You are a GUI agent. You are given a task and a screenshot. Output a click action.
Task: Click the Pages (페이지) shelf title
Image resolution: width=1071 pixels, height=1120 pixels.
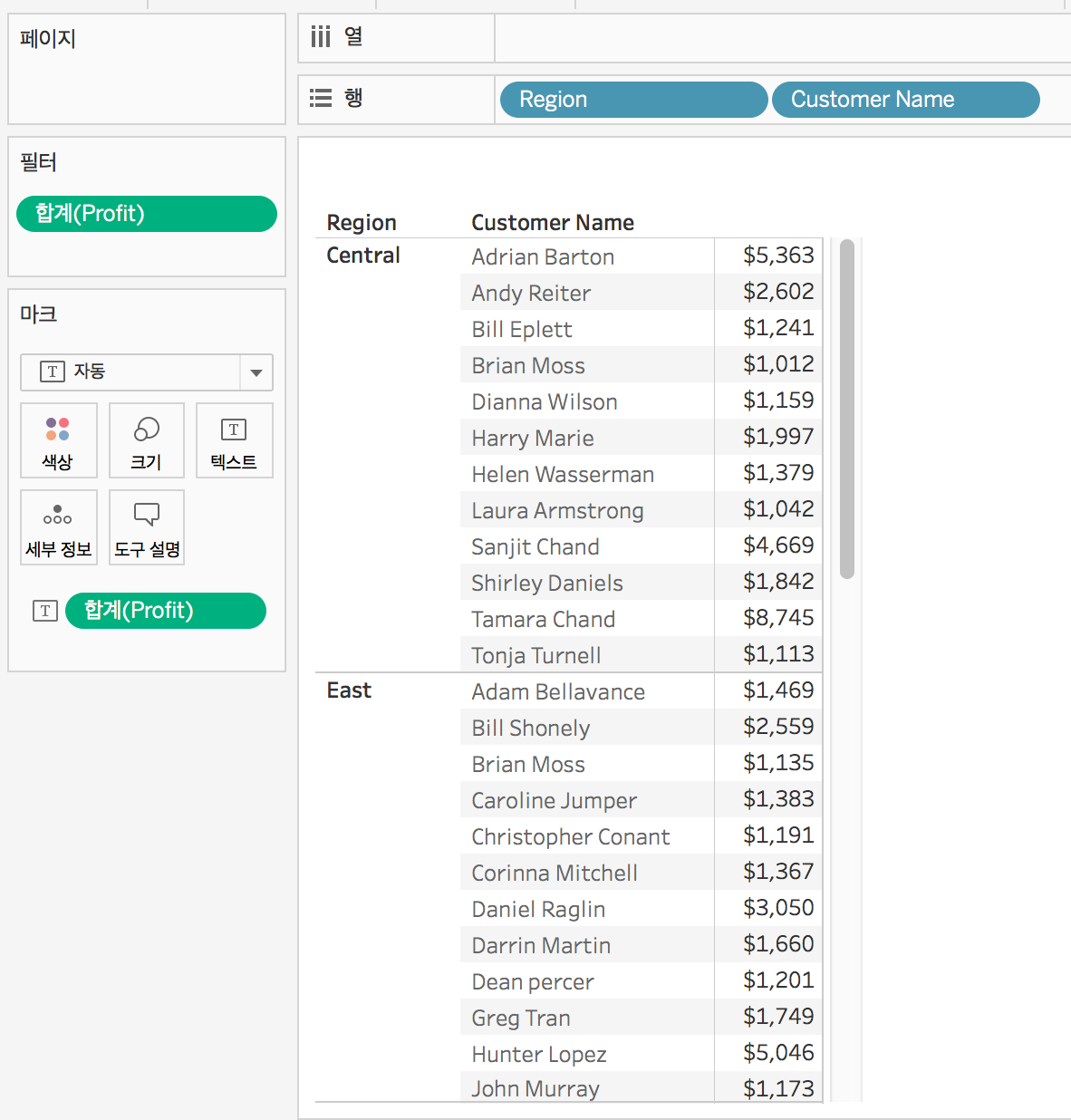coord(48,39)
